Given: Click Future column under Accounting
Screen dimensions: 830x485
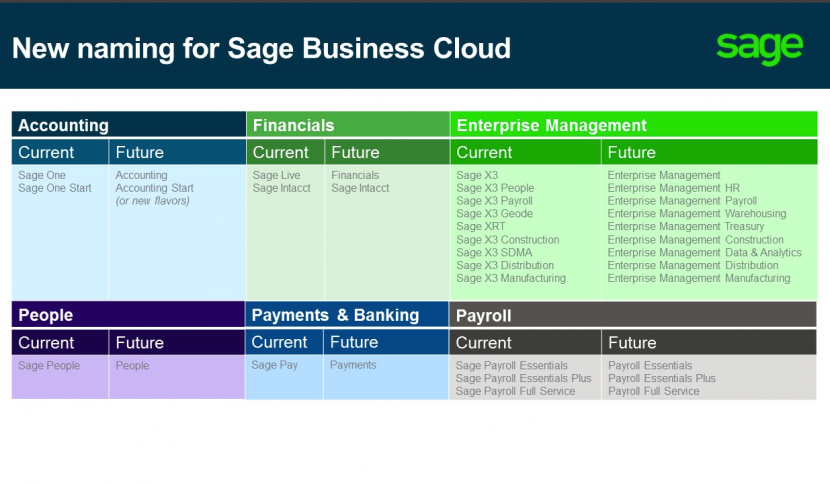Looking at the screenshot, I should click(x=177, y=152).
